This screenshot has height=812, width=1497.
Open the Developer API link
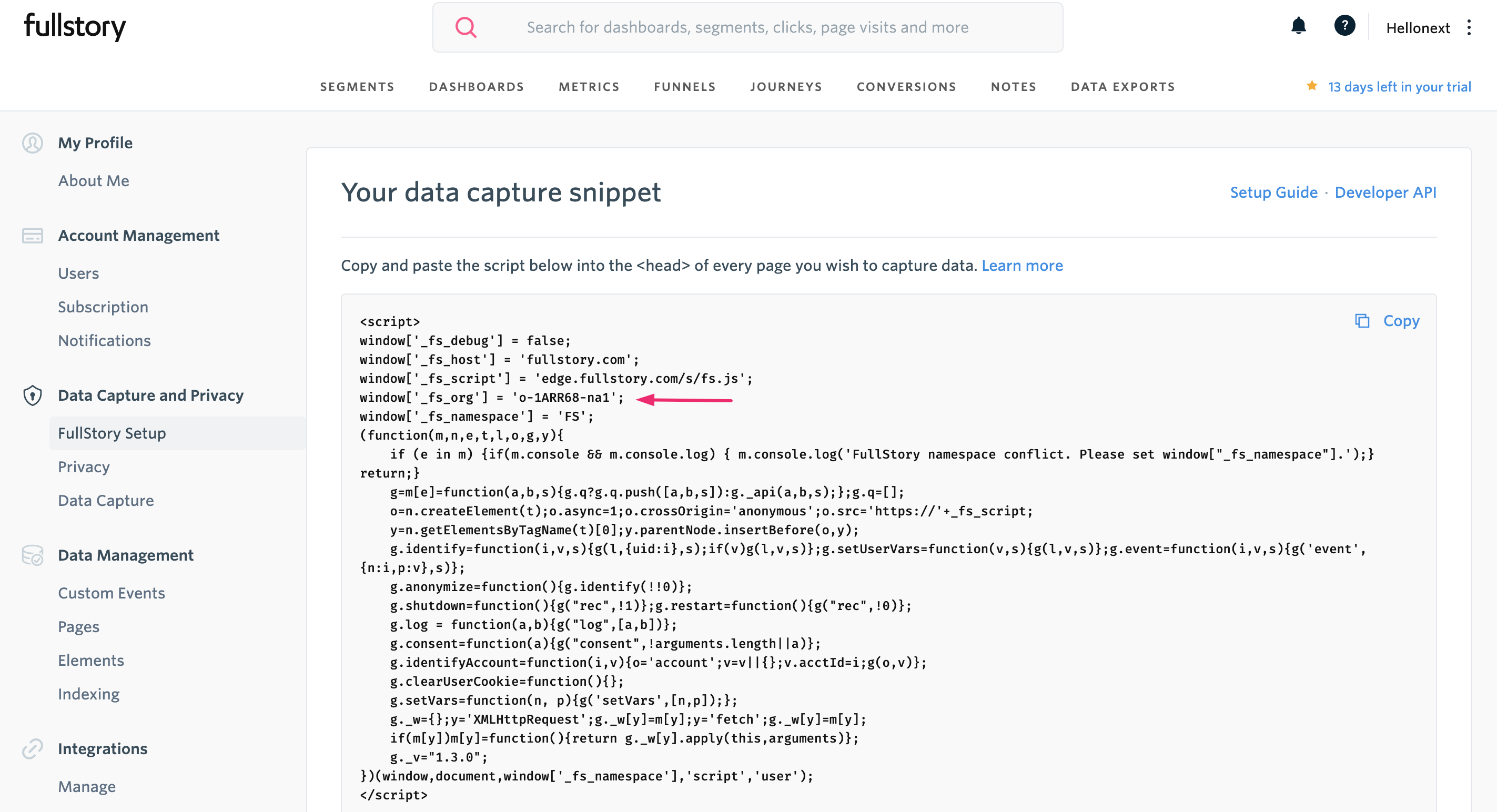pyautogui.click(x=1385, y=192)
